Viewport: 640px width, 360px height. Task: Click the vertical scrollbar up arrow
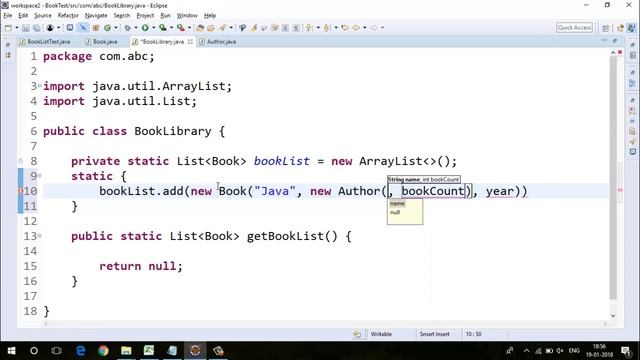(613, 53)
